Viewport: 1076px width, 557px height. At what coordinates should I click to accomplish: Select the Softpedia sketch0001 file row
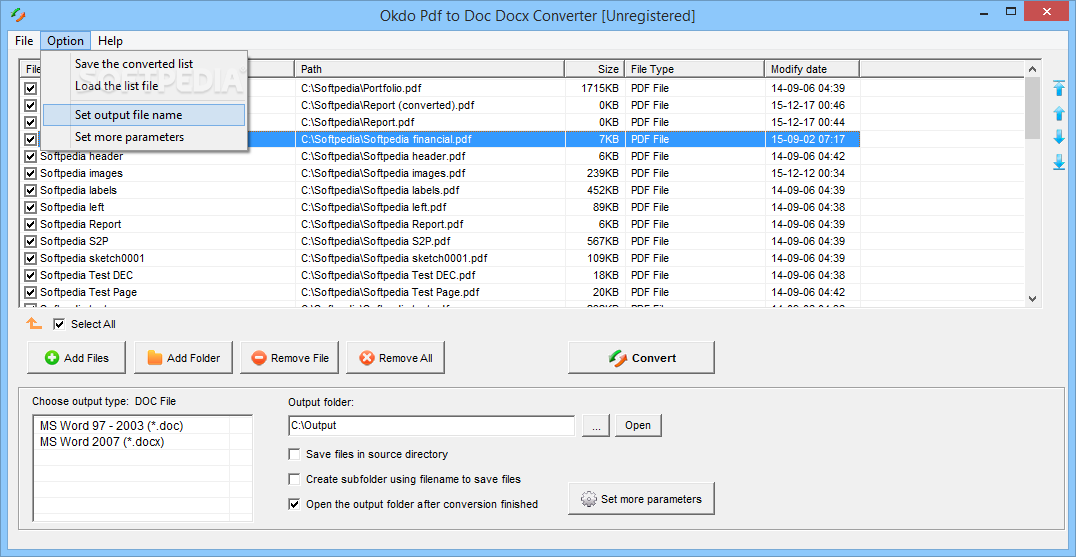pyautogui.click(x=442, y=259)
